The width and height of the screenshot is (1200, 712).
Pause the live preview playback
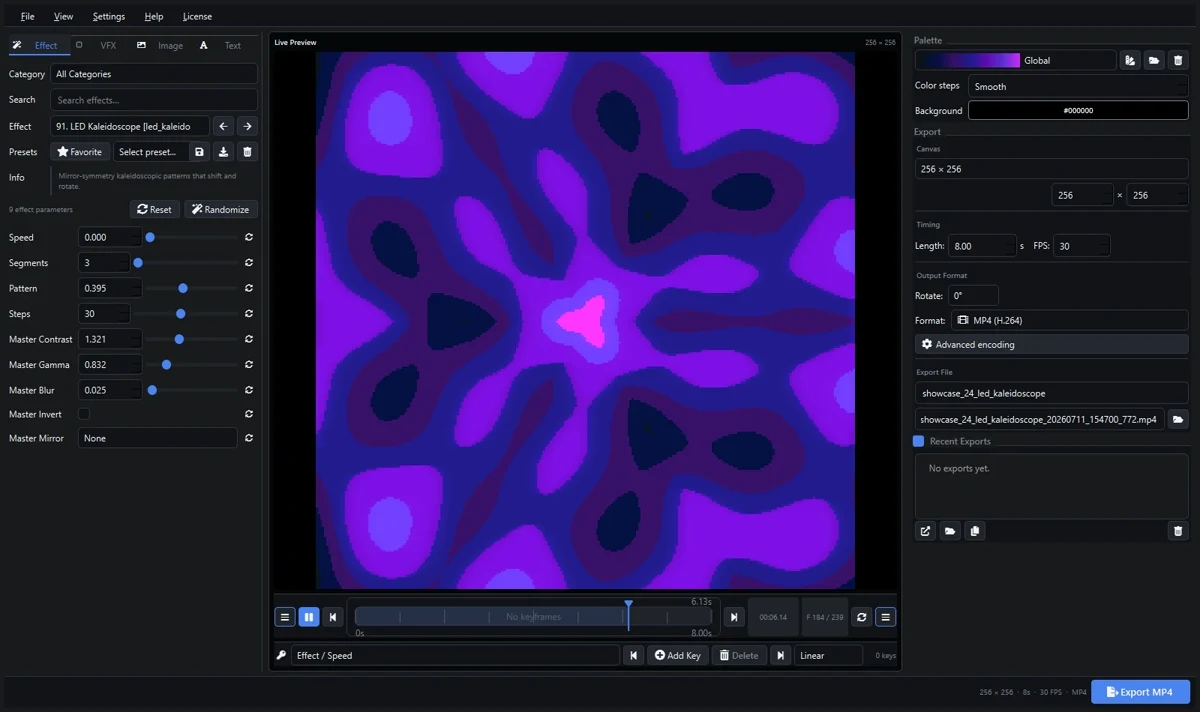click(309, 617)
